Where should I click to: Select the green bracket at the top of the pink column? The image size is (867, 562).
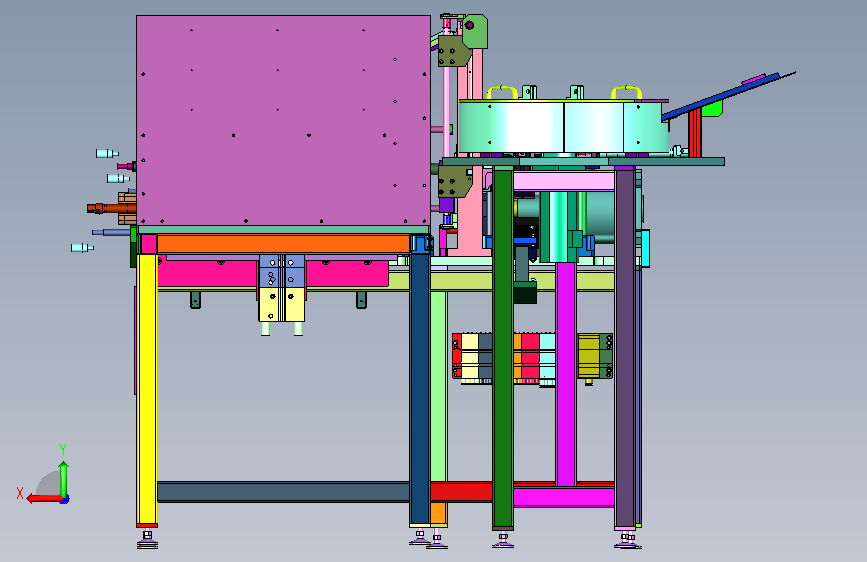tap(474, 32)
